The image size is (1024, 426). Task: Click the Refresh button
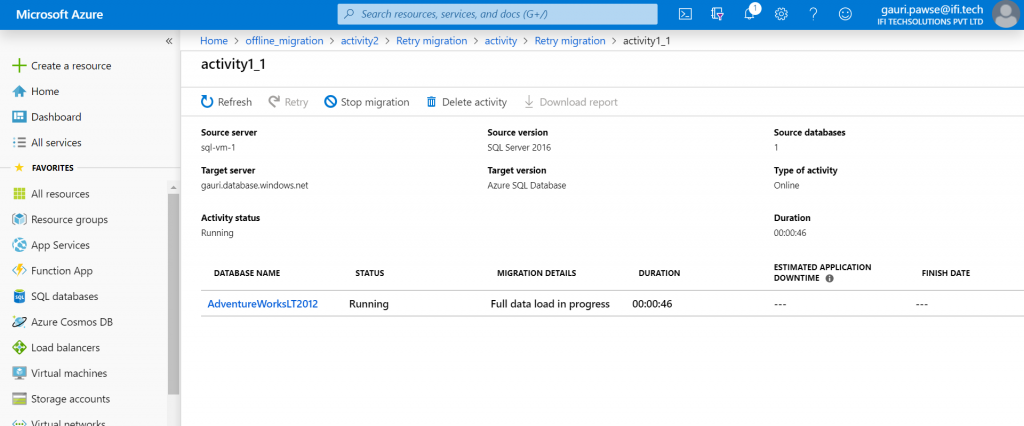(226, 102)
